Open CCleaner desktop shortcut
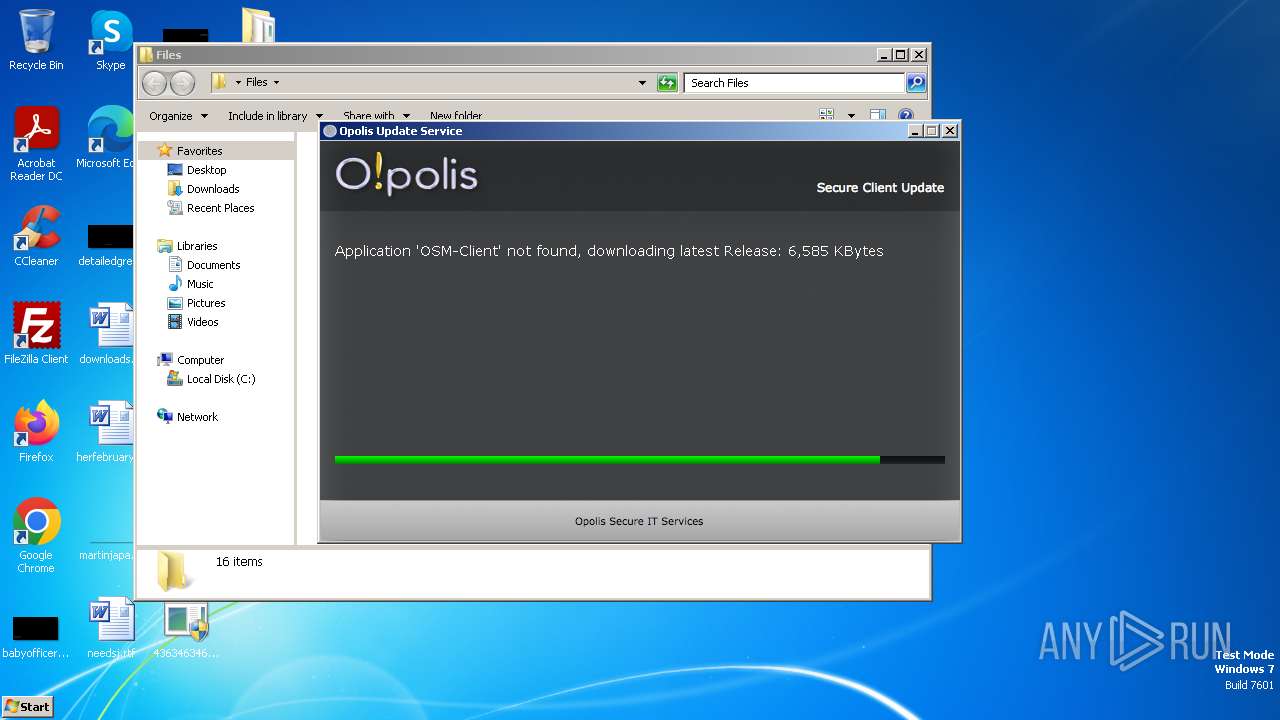This screenshot has height=720, width=1280. pos(36,236)
